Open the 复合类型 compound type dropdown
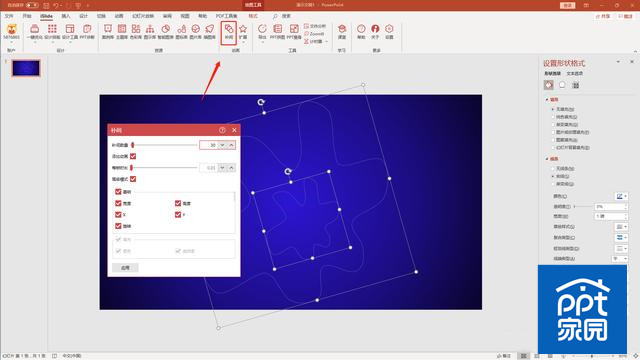This screenshot has width=640, height=360. coord(622,238)
